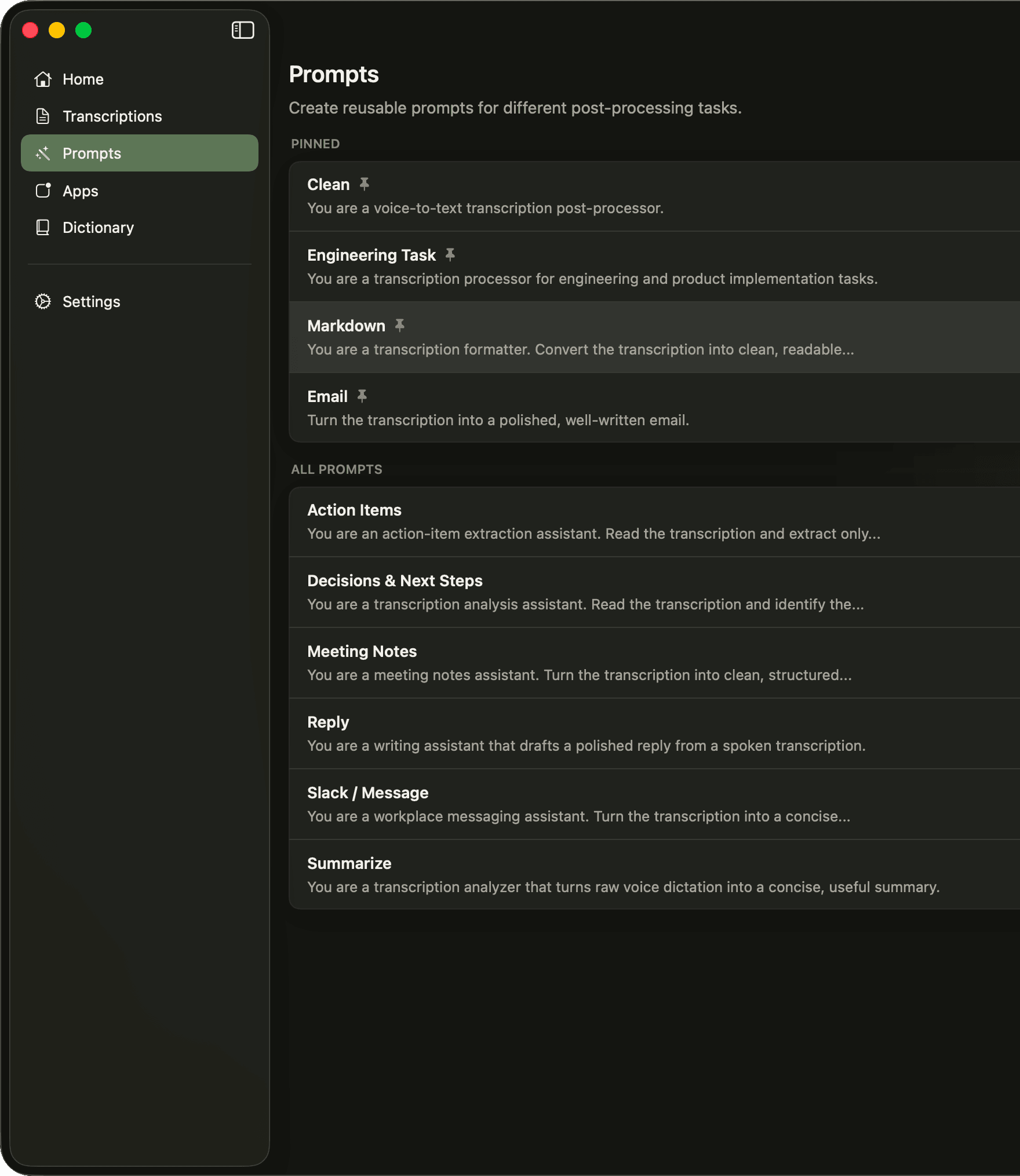Click the Dictionary book icon
The width and height of the screenshot is (1020, 1176).
click(x=43, y=228)
